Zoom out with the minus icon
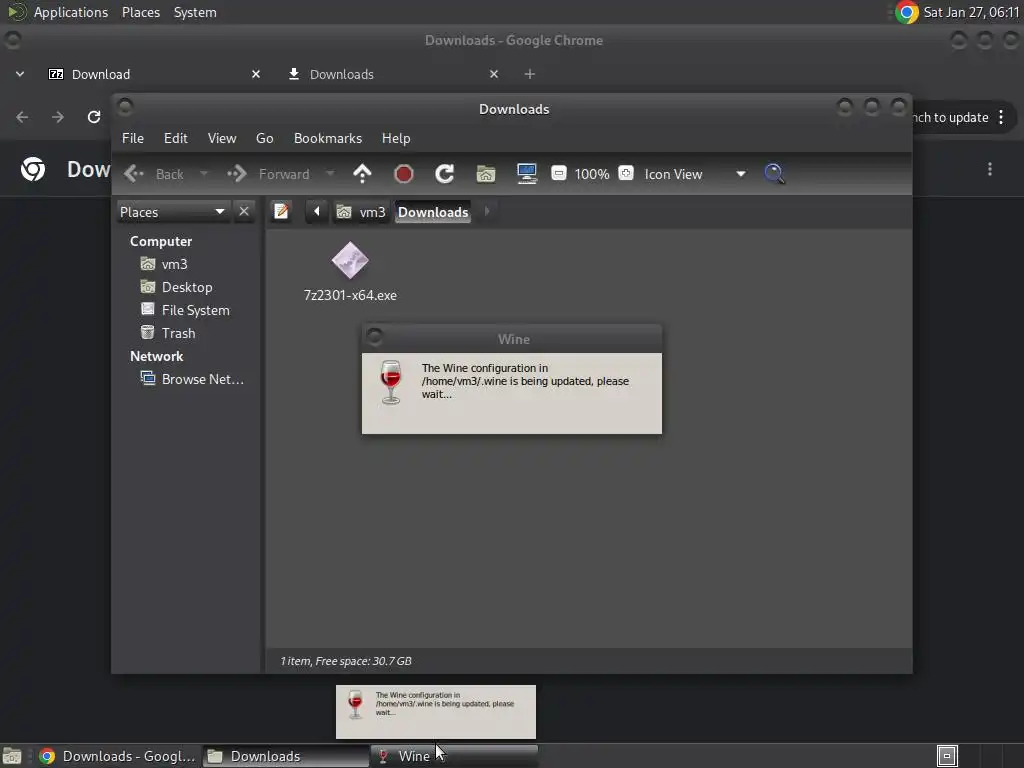Image resolution: width=1024 pixels, height=768 pixels. point(558,174)
